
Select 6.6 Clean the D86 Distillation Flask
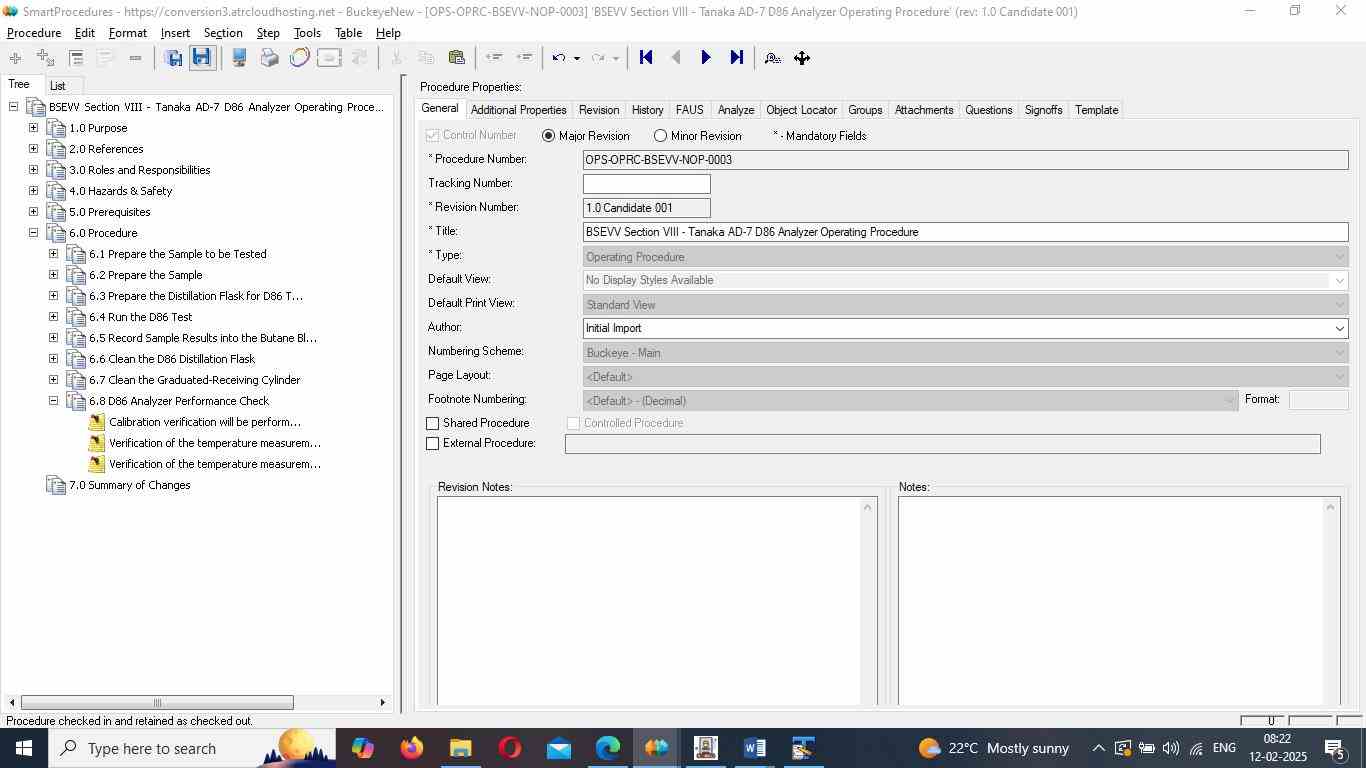pyautogui.click(x=172, y=359)
